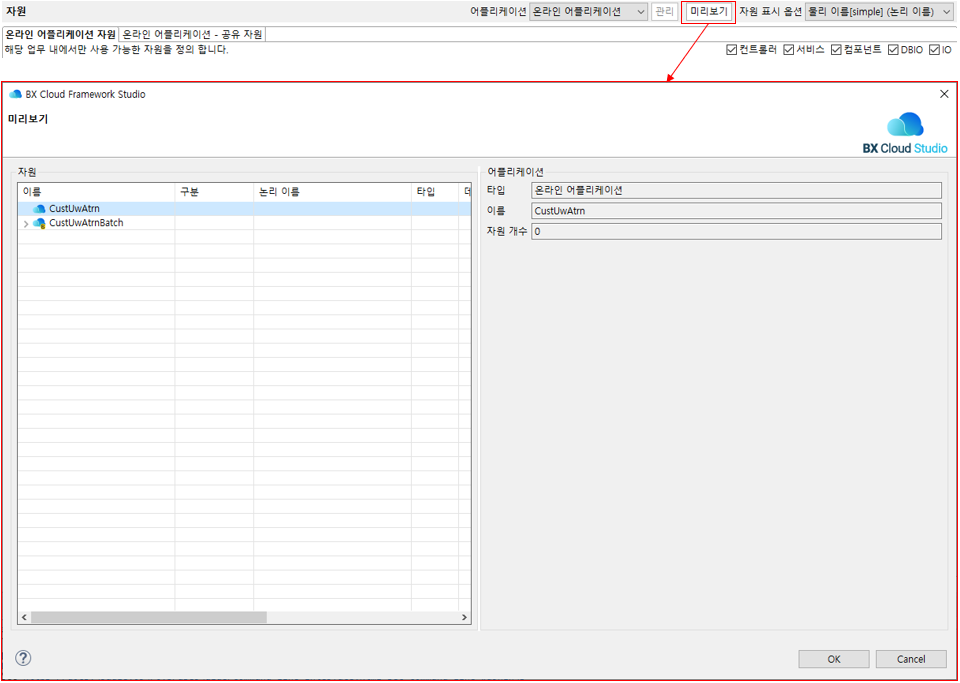Open the 자원 표시 옵션 dropdown
The image size is (960, 683).
(945, 11)
